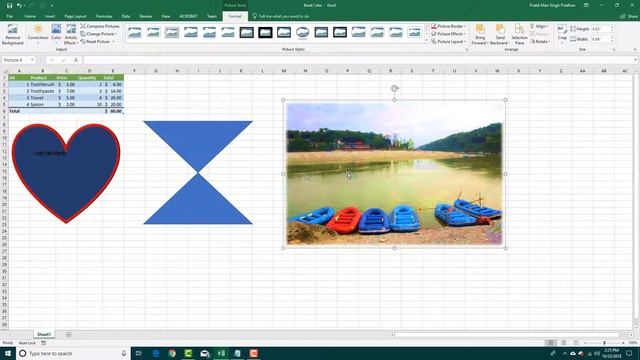The image size is (640, 360).
Task: Increase picture height with stepper arrow
Action: click(612, 27)
